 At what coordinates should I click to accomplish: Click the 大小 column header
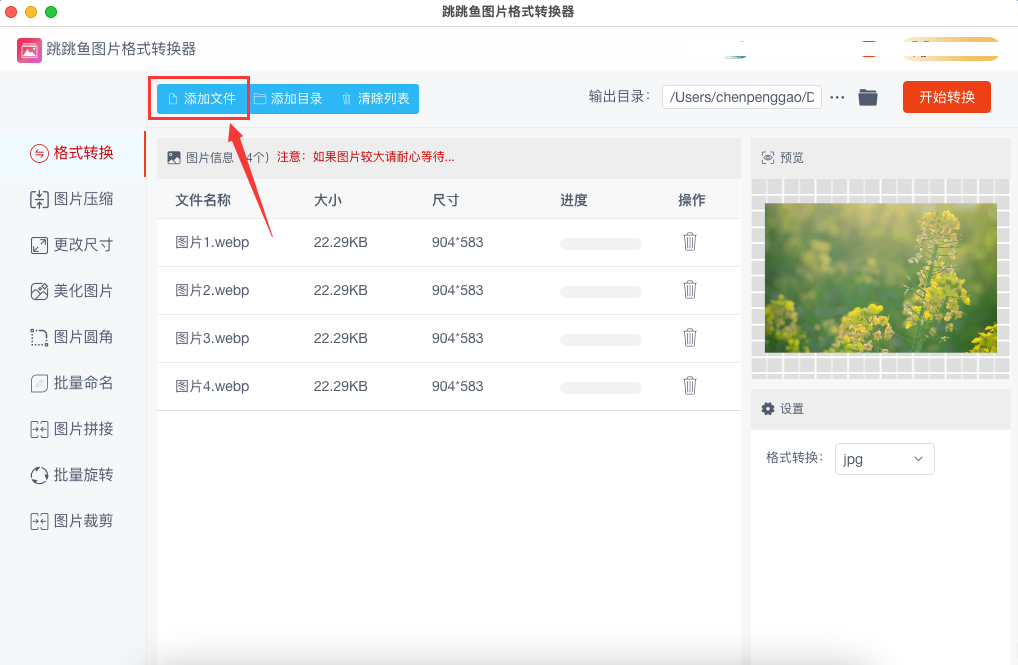click(328, 200)
